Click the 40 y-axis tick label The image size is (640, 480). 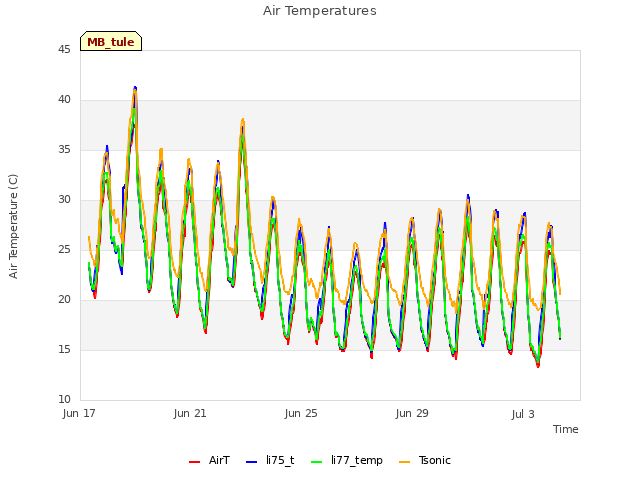(x=64, y=99)
